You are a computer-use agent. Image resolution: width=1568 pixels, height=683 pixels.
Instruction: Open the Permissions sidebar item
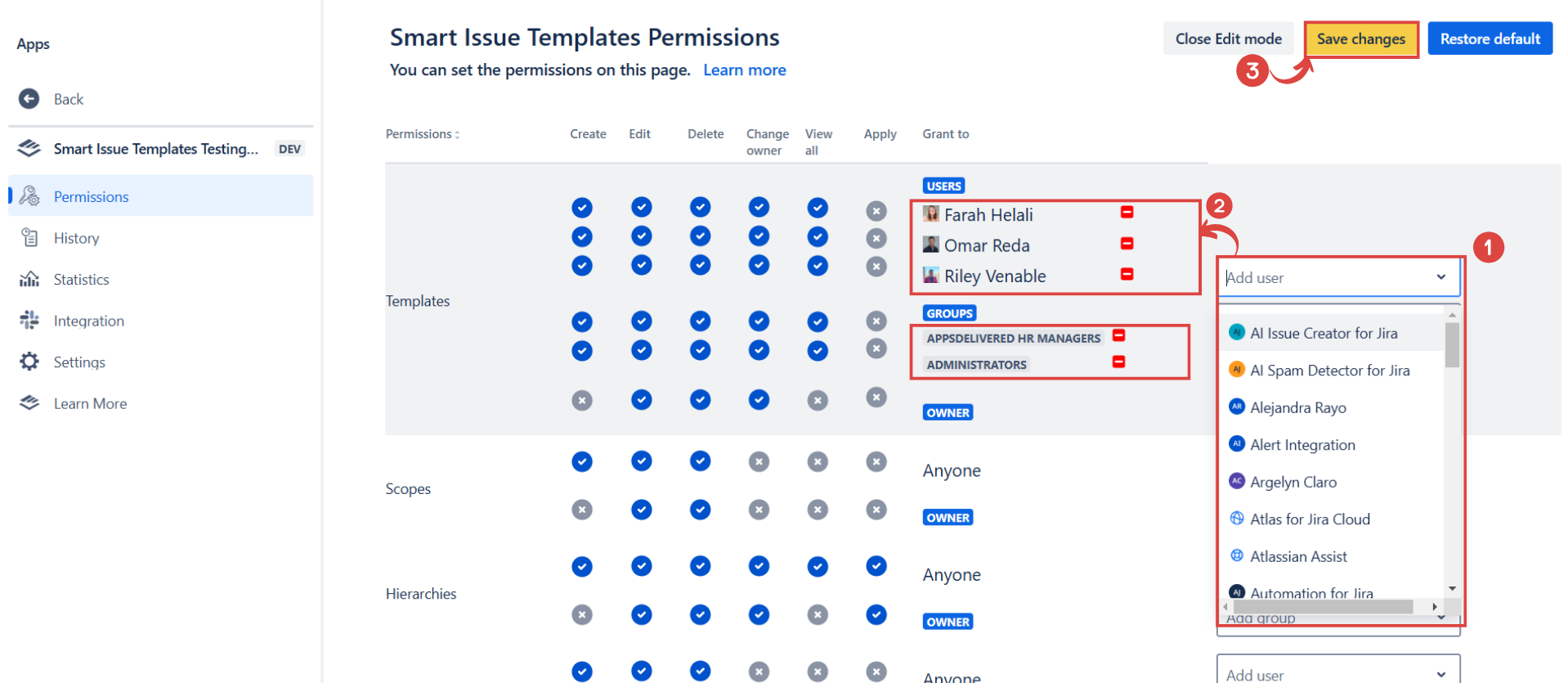(x=91, y=196)
